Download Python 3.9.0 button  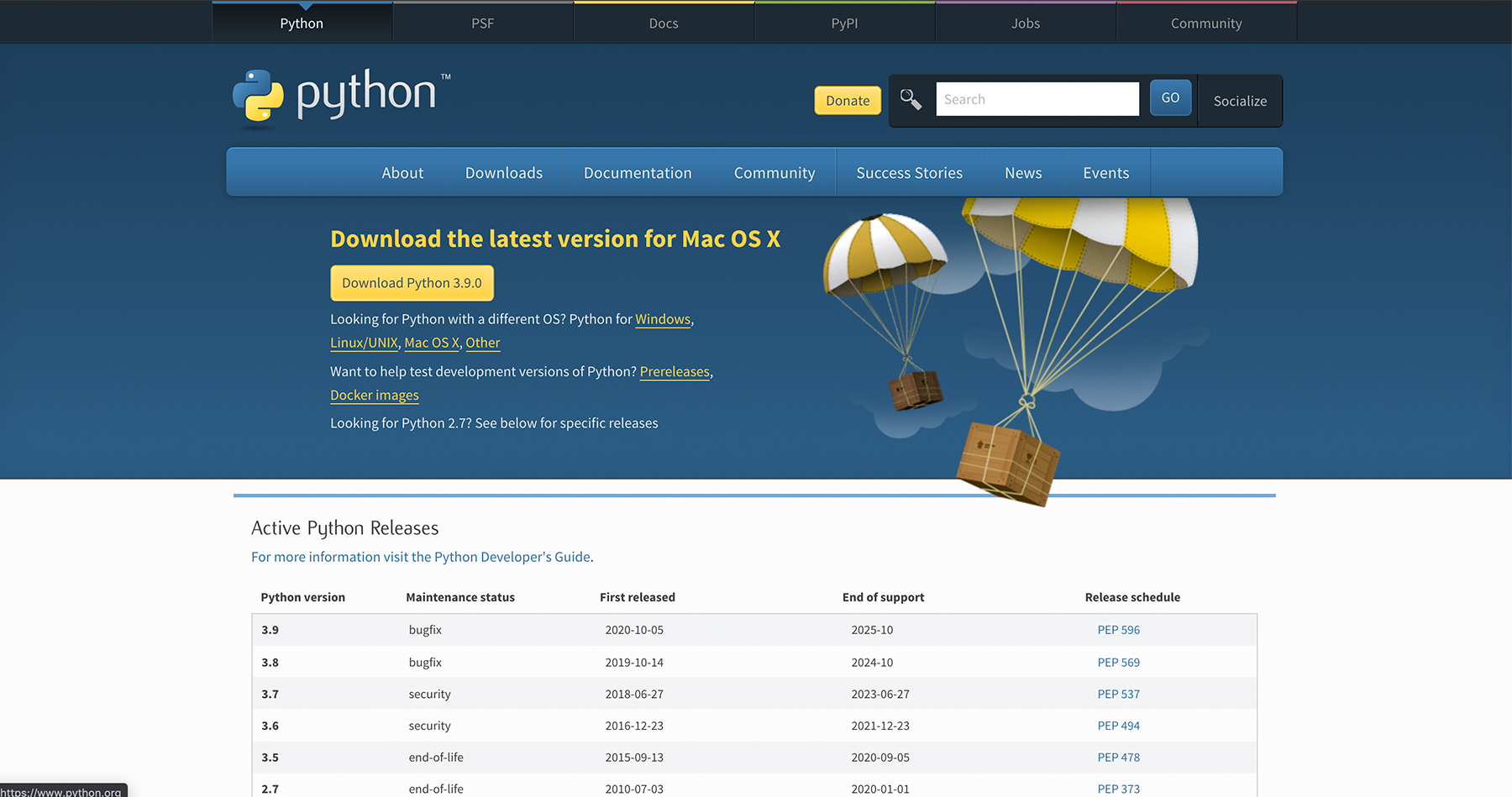412,283
